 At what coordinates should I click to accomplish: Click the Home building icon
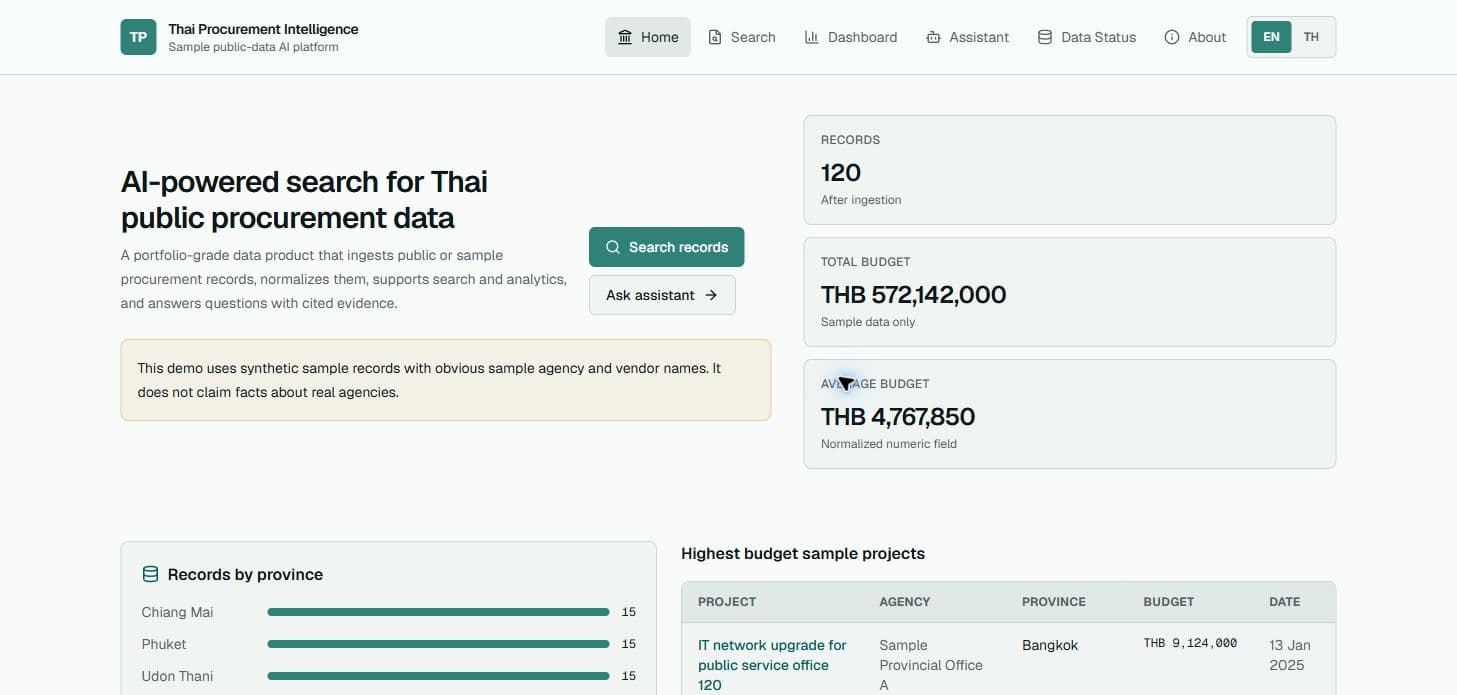point(625,37)
